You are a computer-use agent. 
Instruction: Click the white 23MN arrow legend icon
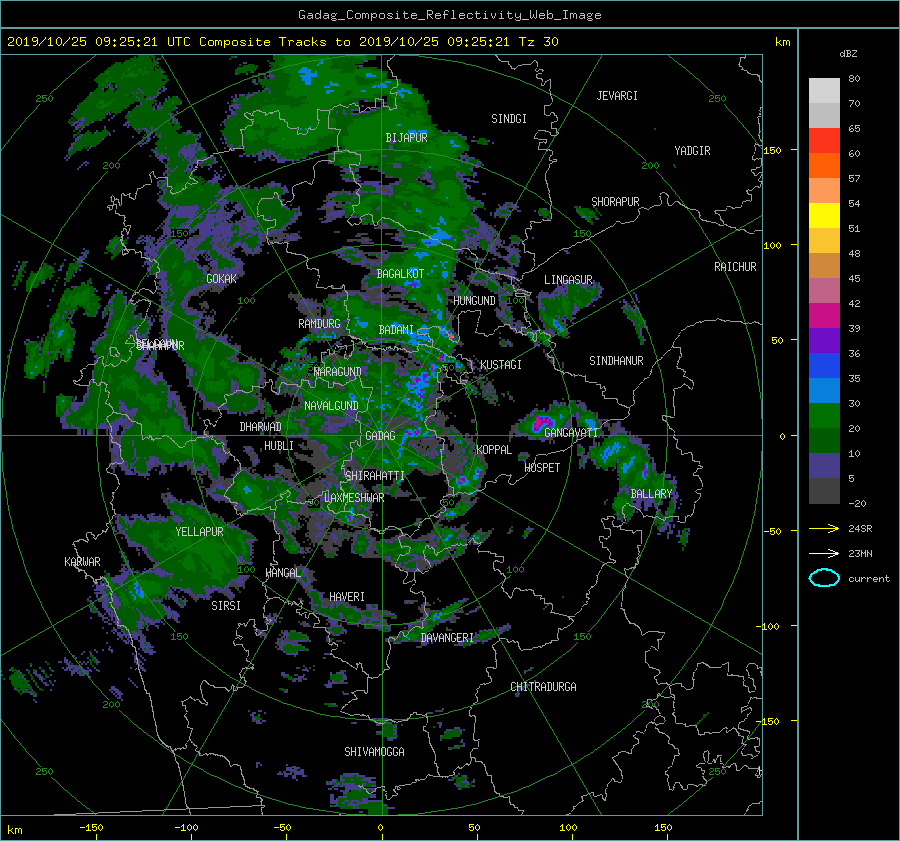point(824,553)
